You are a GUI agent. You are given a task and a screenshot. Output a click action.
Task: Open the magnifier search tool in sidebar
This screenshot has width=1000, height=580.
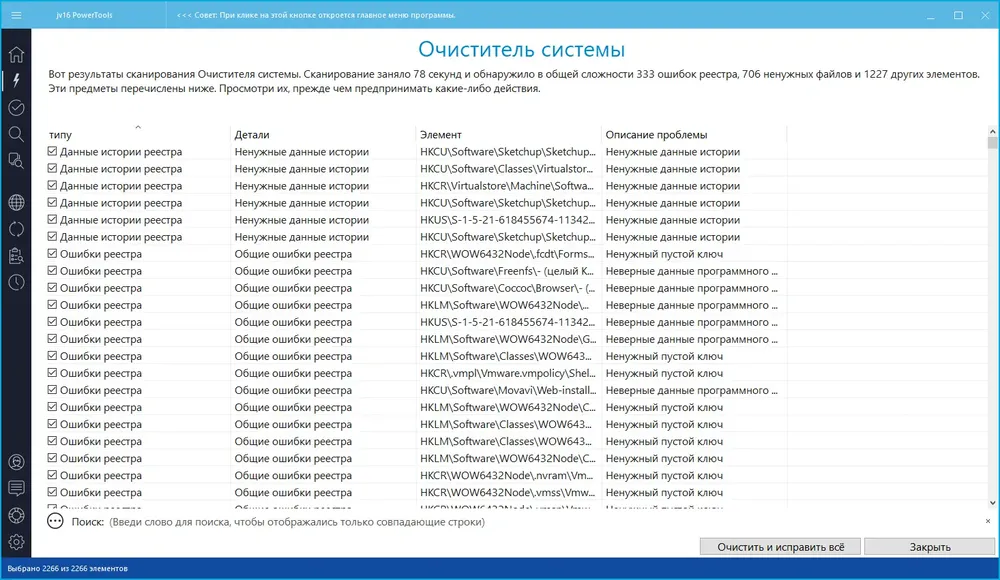tap(16, 134)
